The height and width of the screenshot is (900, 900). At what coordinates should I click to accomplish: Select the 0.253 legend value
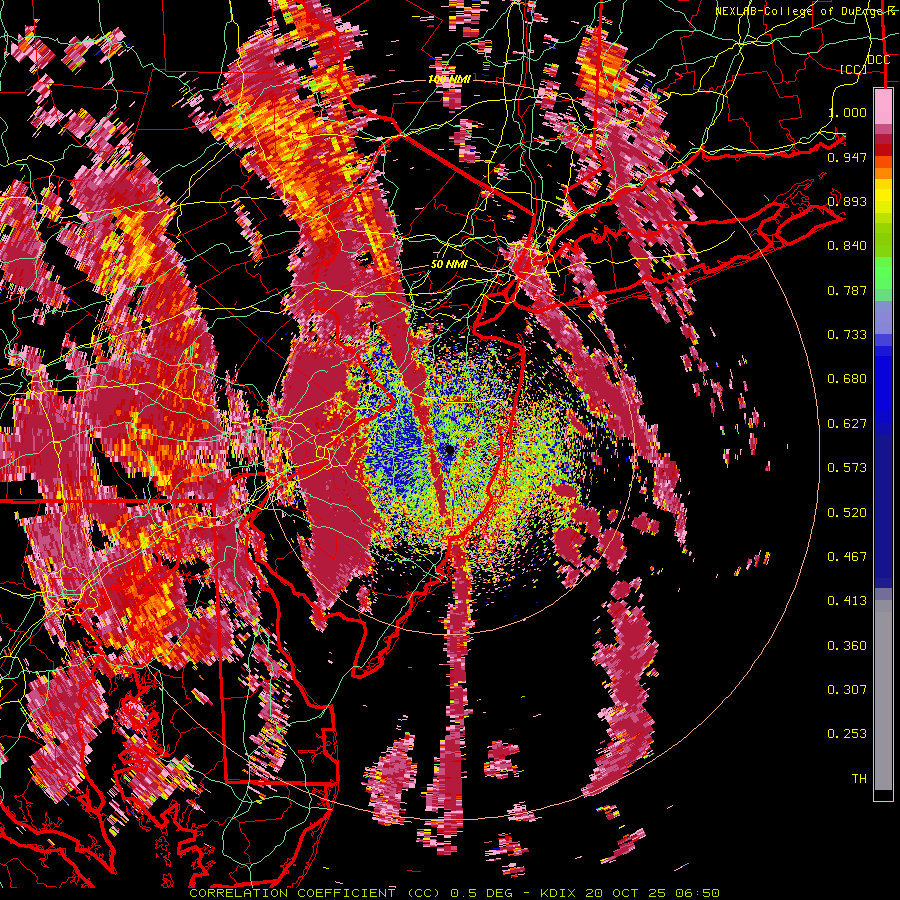[x=847, y=734]
